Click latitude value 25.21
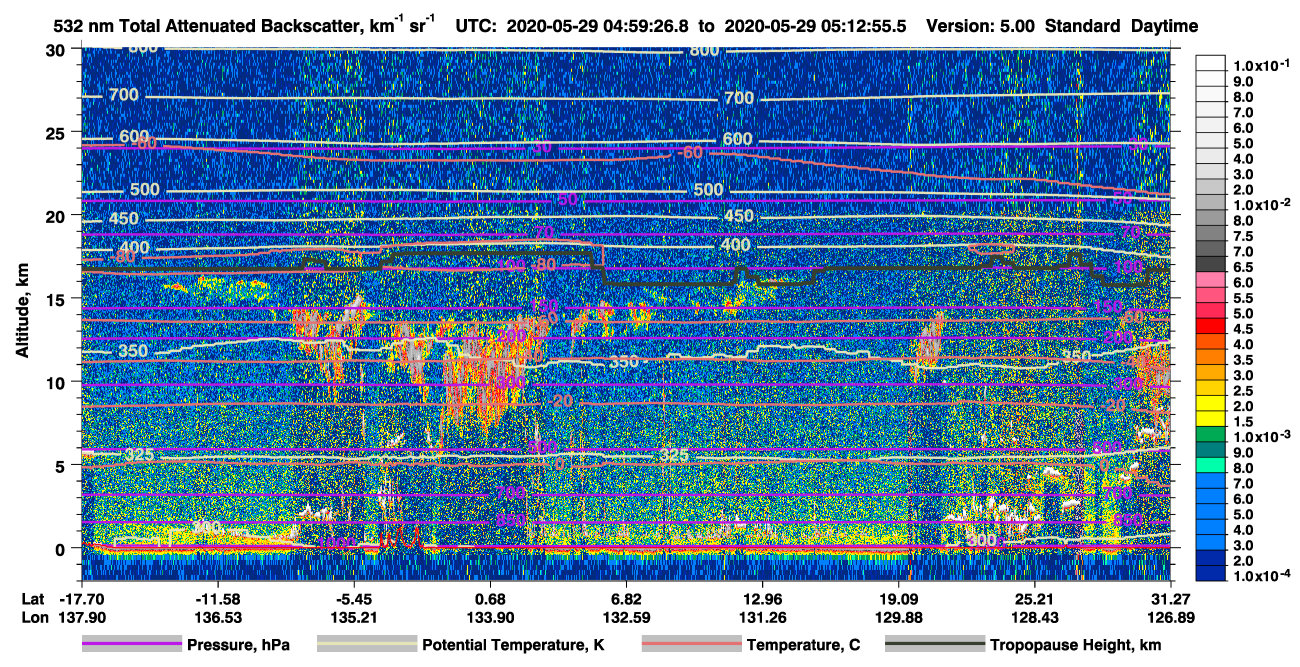Image resolution: width=1300 pixels, height=667 pixels. pos(1035,600)
